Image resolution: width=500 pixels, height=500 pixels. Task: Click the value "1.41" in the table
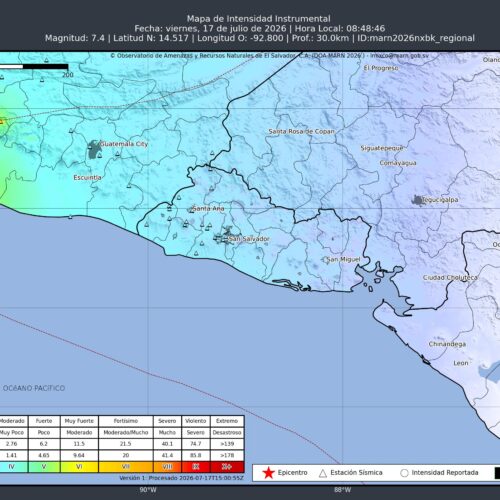coord(12,455)
